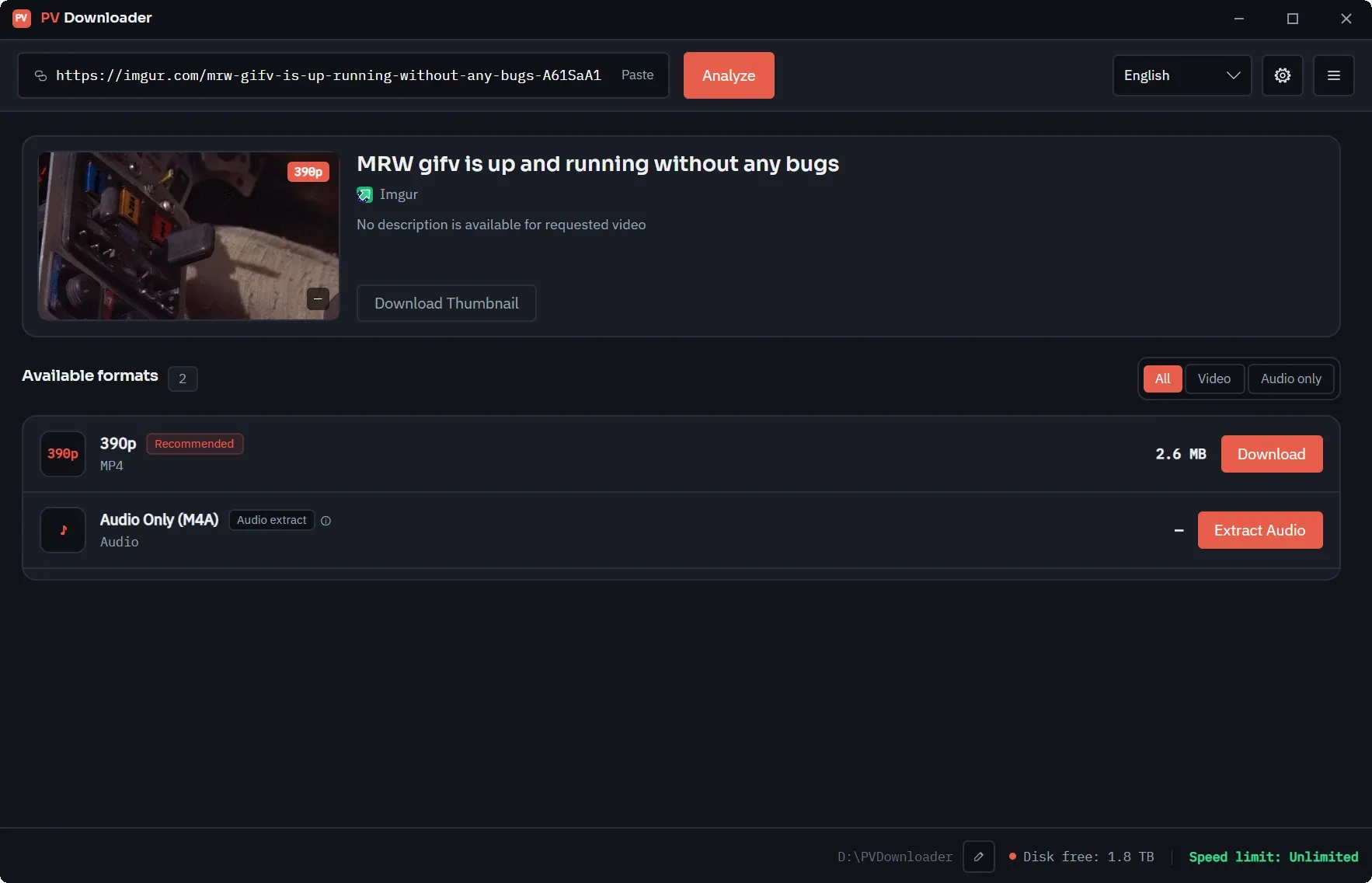Minimize the PV Downloader window
Screen dimensions: 1372x883
point(1238,19)
